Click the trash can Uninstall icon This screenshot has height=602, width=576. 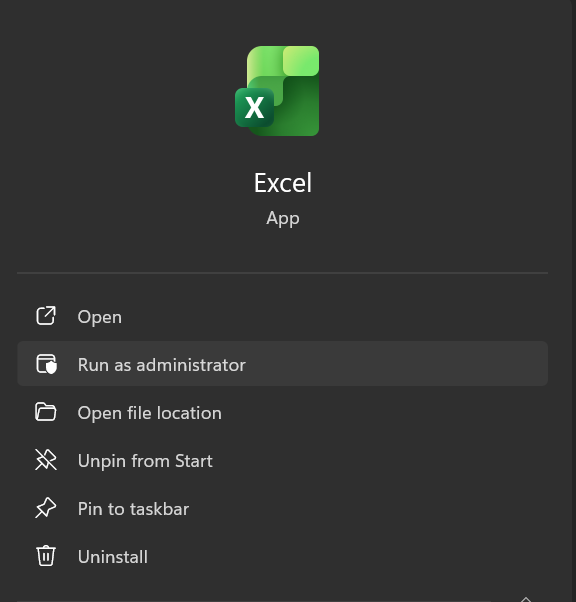tap(46, 556)
